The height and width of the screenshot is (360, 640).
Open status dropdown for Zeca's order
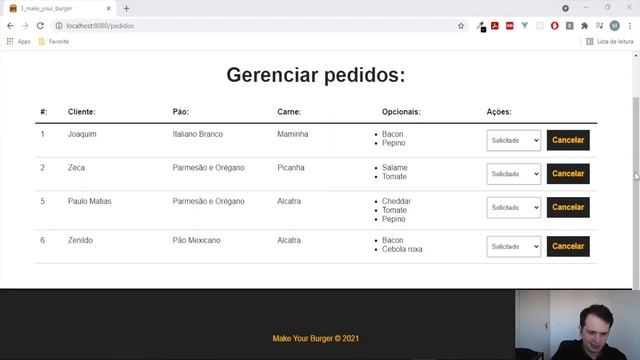pos(513,174)
